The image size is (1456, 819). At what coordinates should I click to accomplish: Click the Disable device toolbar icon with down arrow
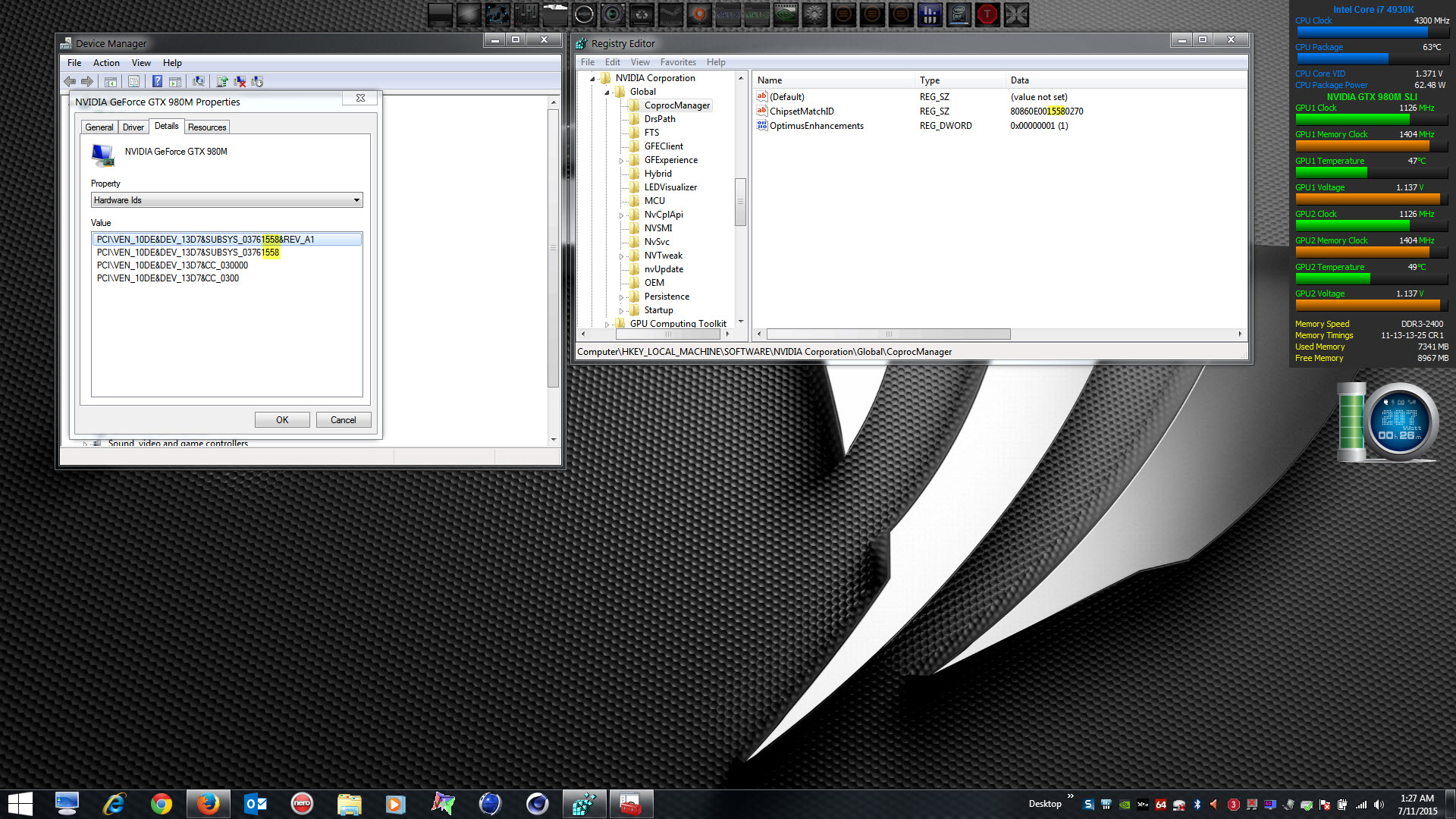click(257, 81)
